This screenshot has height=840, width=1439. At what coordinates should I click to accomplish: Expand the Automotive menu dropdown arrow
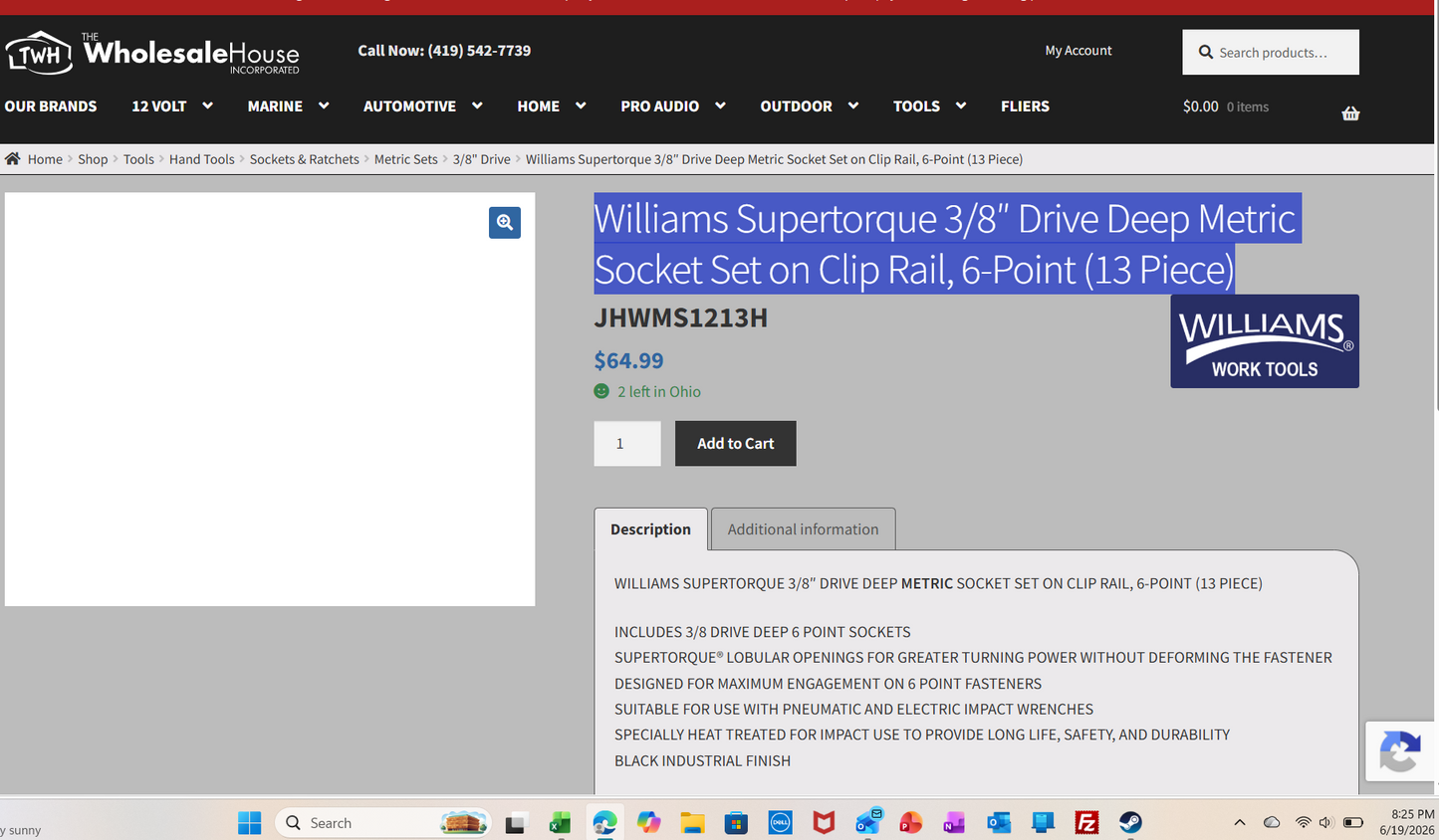(477, 105)
